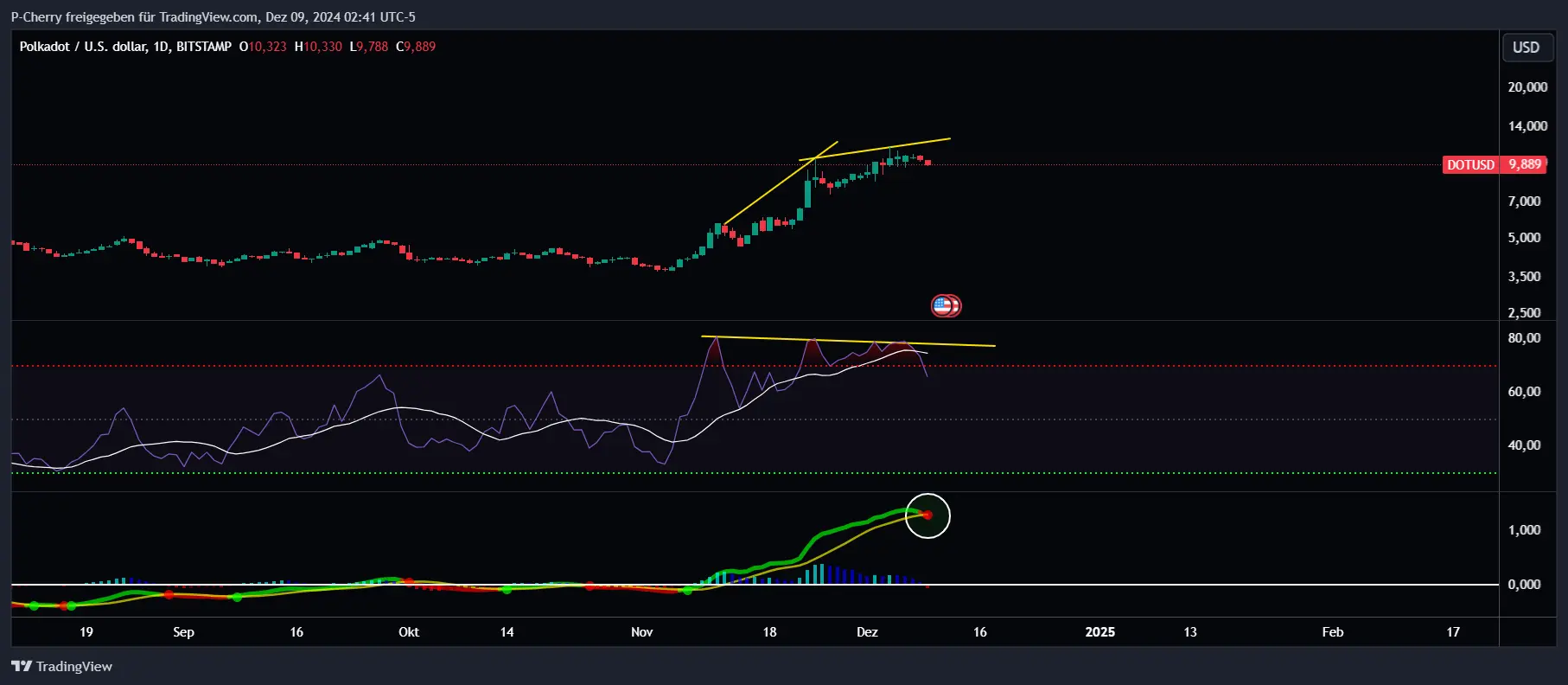Click the 17 date label on time axis
Viewport: 1568px width, 685px height.
tap(1453, 632)
